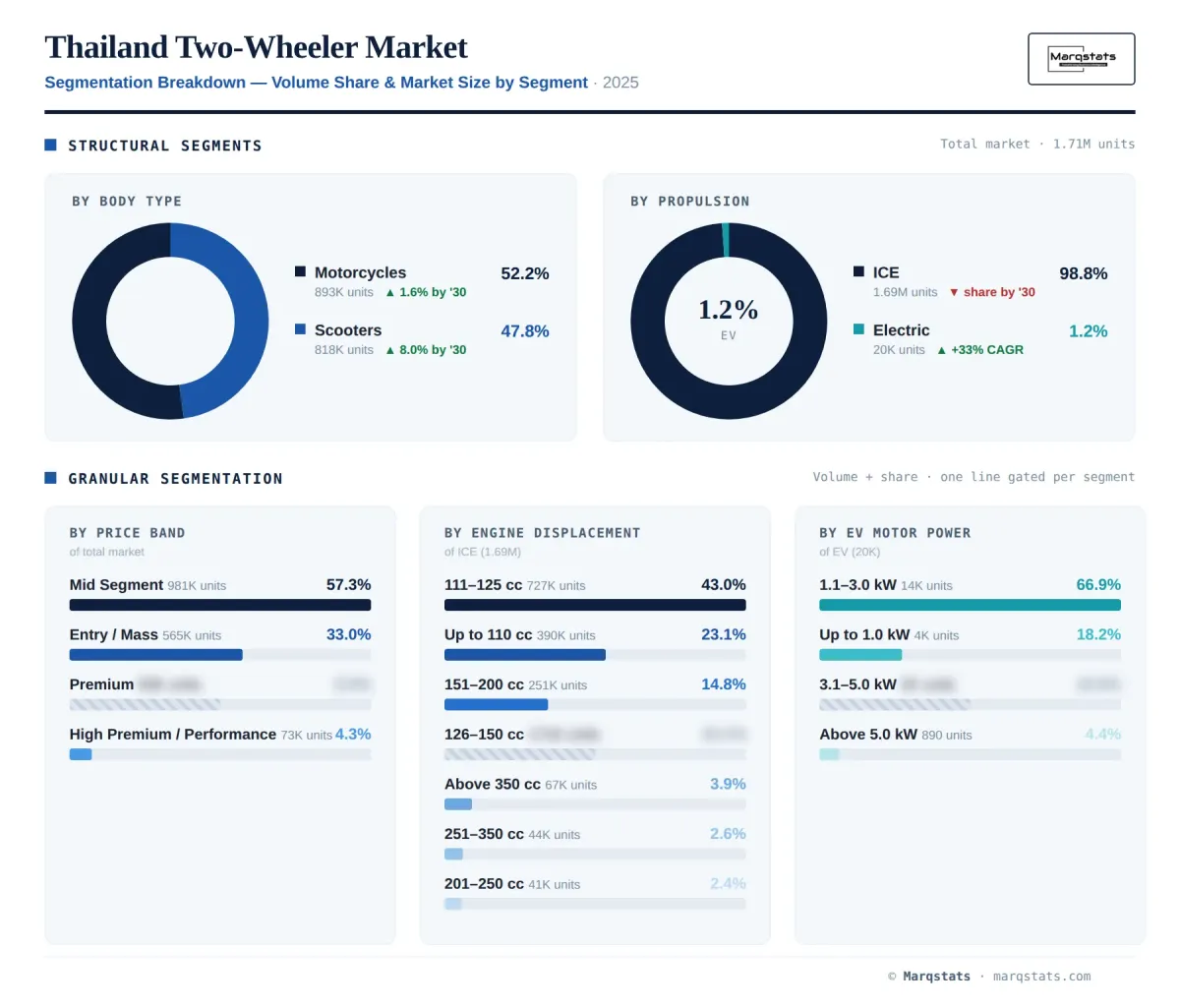Screen dimensions: 1180x1008
Task: Select the Above 350 cc bar
Action: tap(595, 804)
